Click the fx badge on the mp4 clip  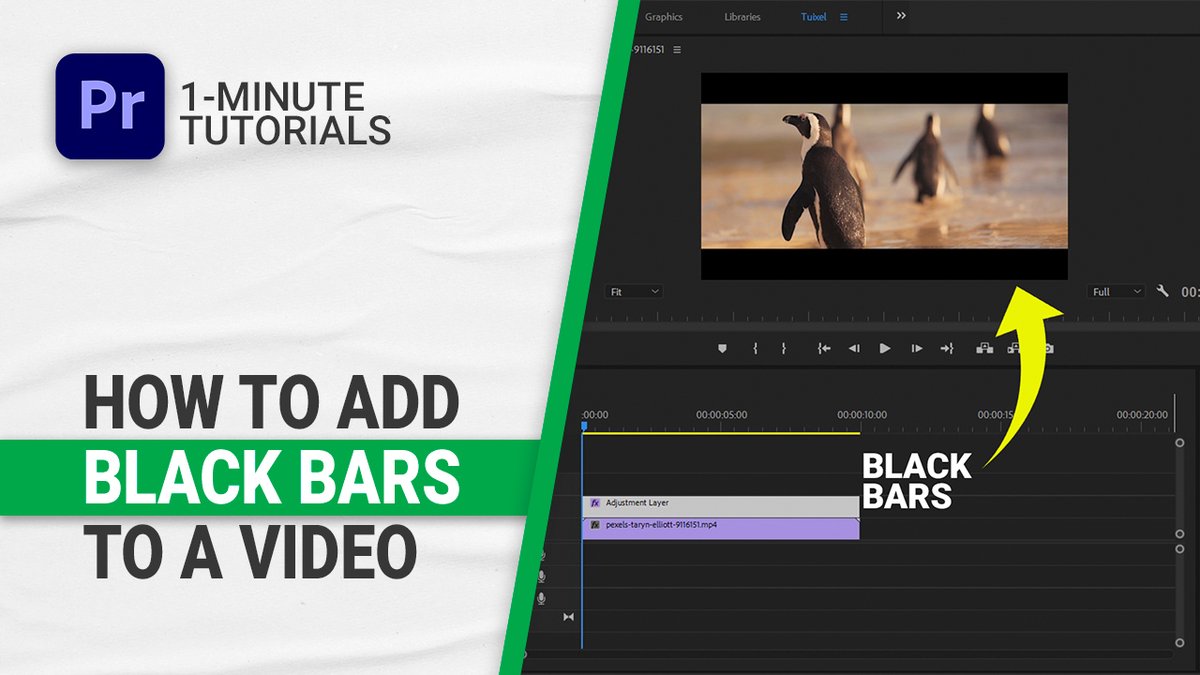[x=594, y=524]
